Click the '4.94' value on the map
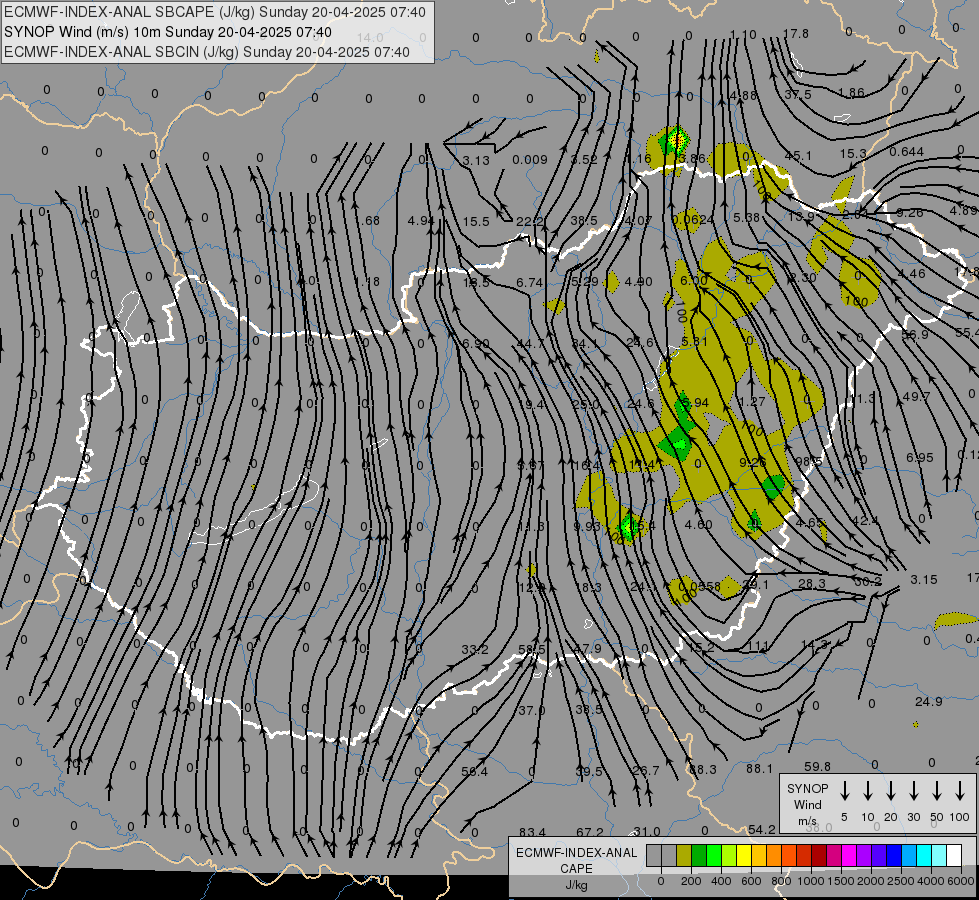Viewport: 979px width, 900px height. click(x=421, y=220)
